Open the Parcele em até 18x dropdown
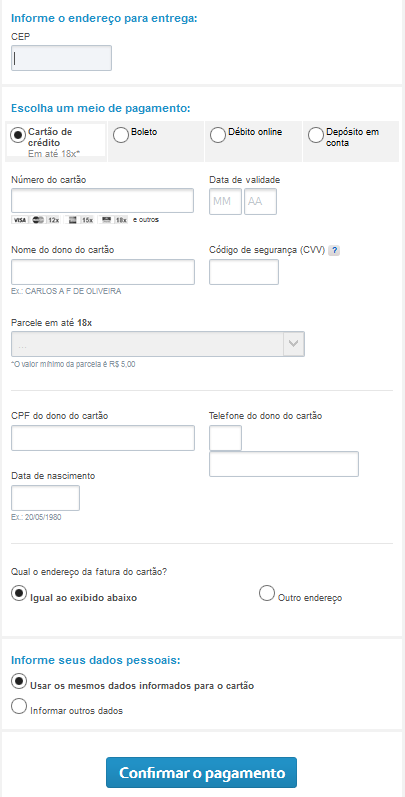The image size is (405, 797). click(158, 344)
